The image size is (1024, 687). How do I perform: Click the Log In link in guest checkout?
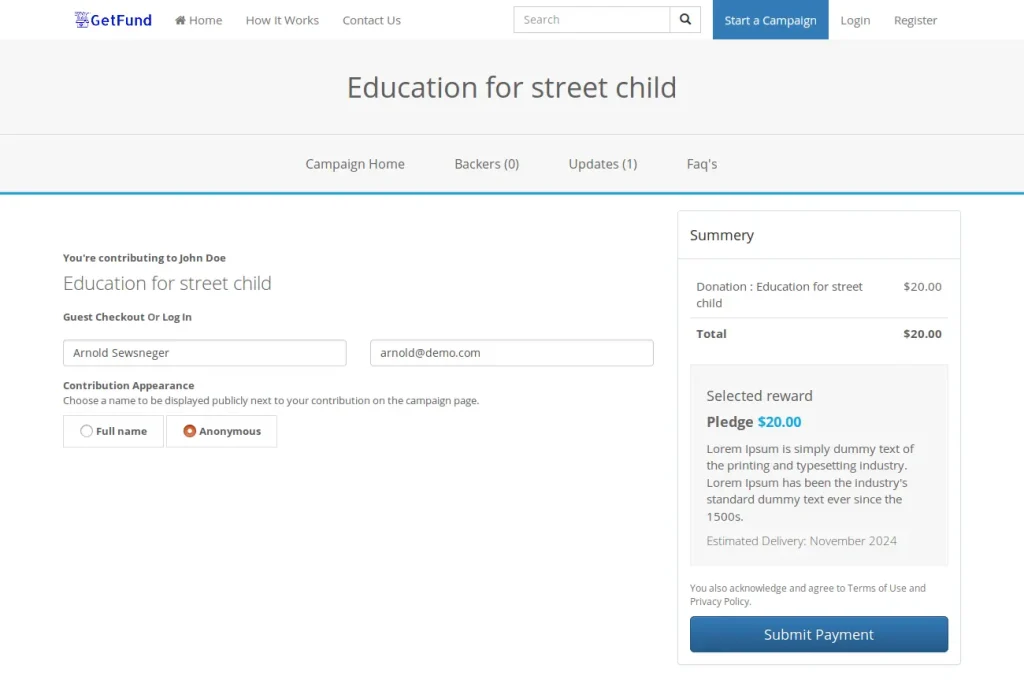click(x=177, y=317)
